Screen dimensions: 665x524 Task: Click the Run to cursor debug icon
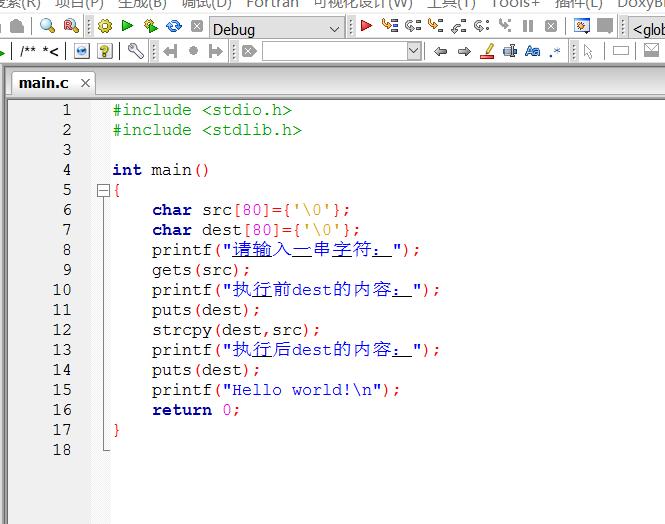pyautogui.click(x=390, y=25)
